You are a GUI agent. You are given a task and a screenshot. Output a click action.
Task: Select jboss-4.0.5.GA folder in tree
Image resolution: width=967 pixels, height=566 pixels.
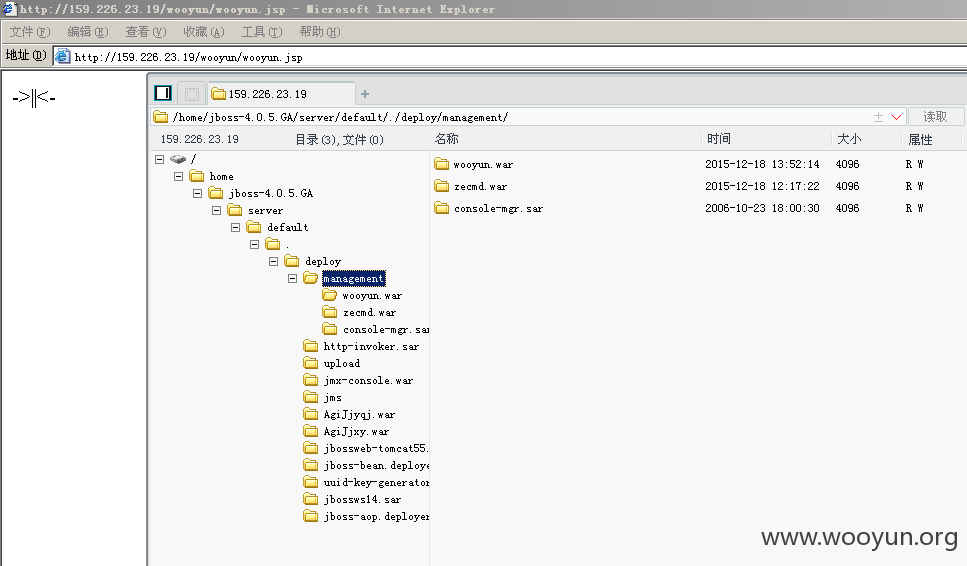tap(271, 193)
